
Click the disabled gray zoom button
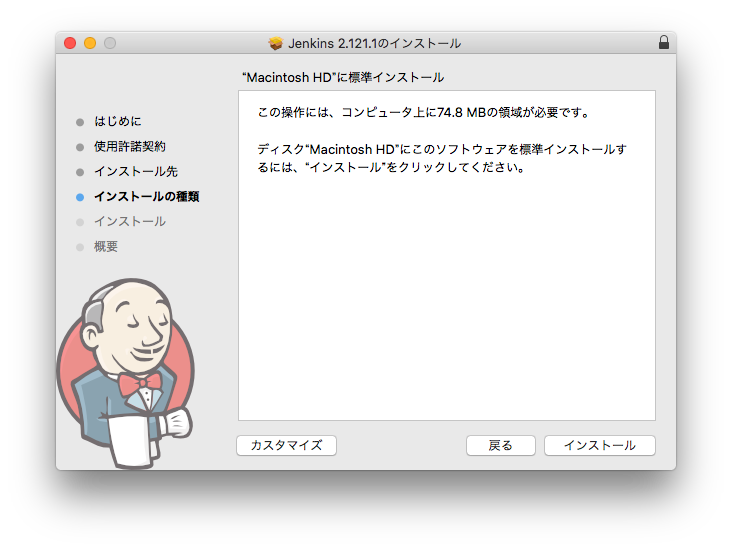(x=110, y=43)
